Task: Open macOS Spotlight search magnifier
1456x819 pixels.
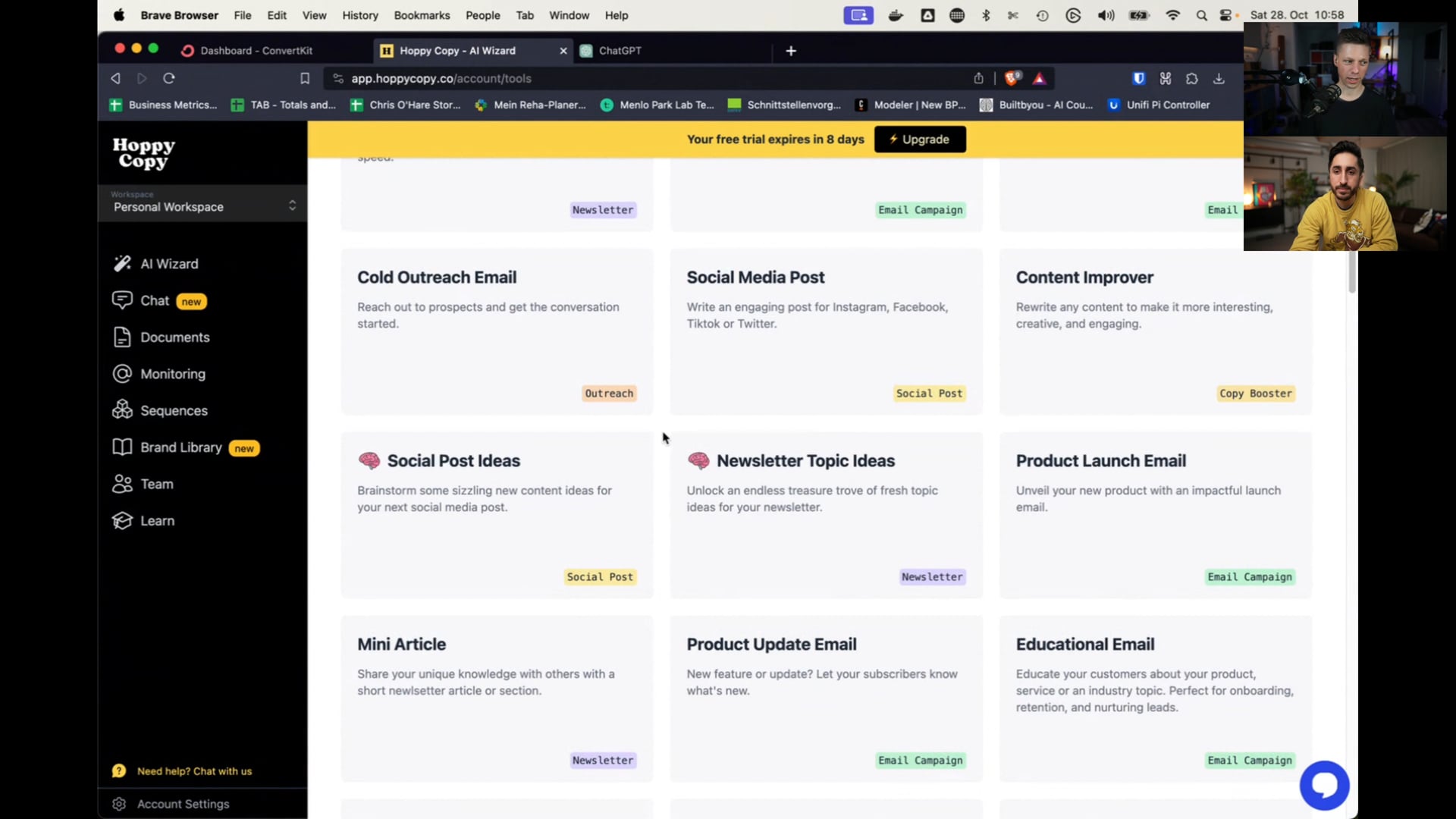Action: (x=1201, y=15)
